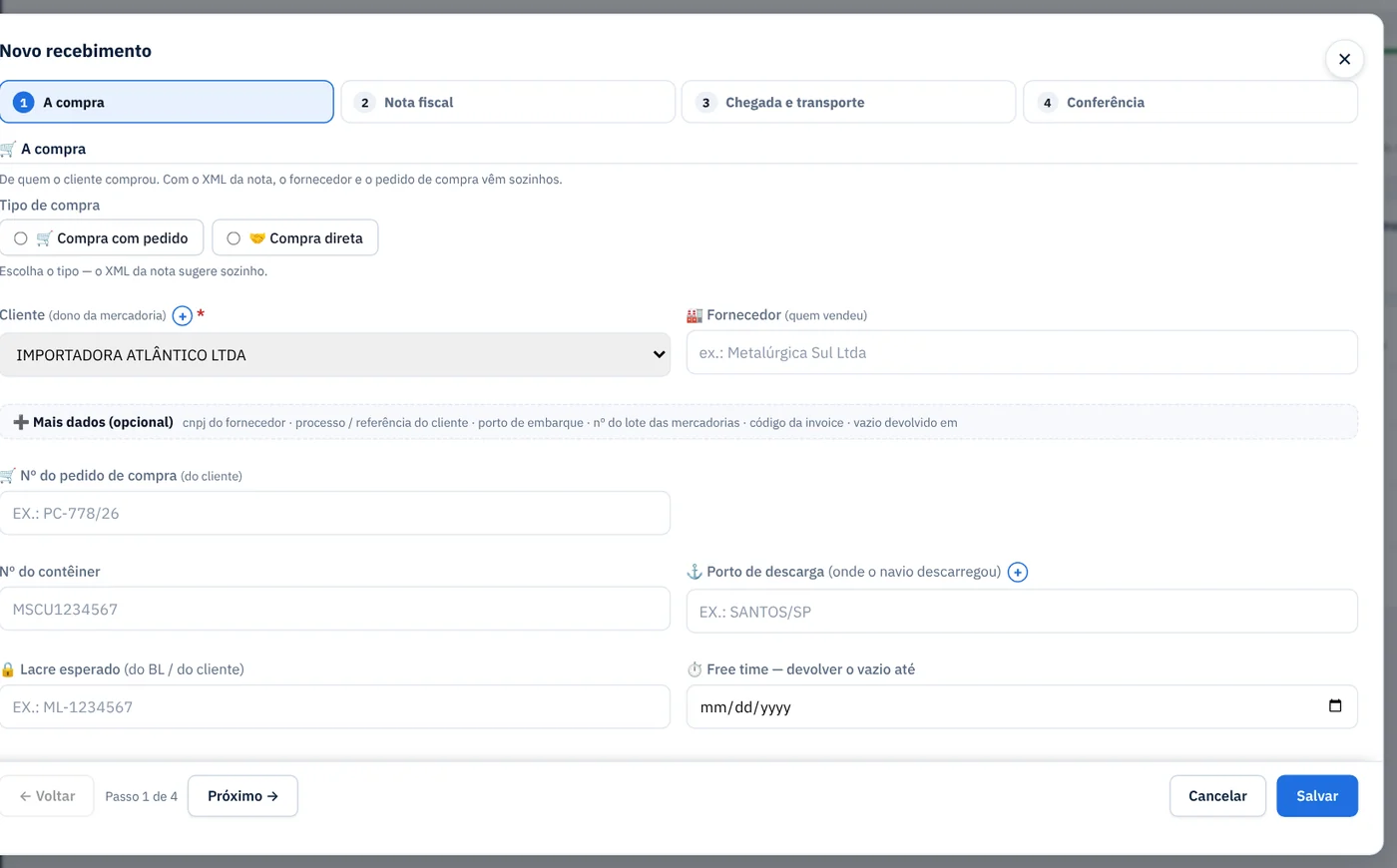The width and height of the screenshot is (1397, 868).
Task: Select the Compra com pedido option
Action: click(102, 237)
